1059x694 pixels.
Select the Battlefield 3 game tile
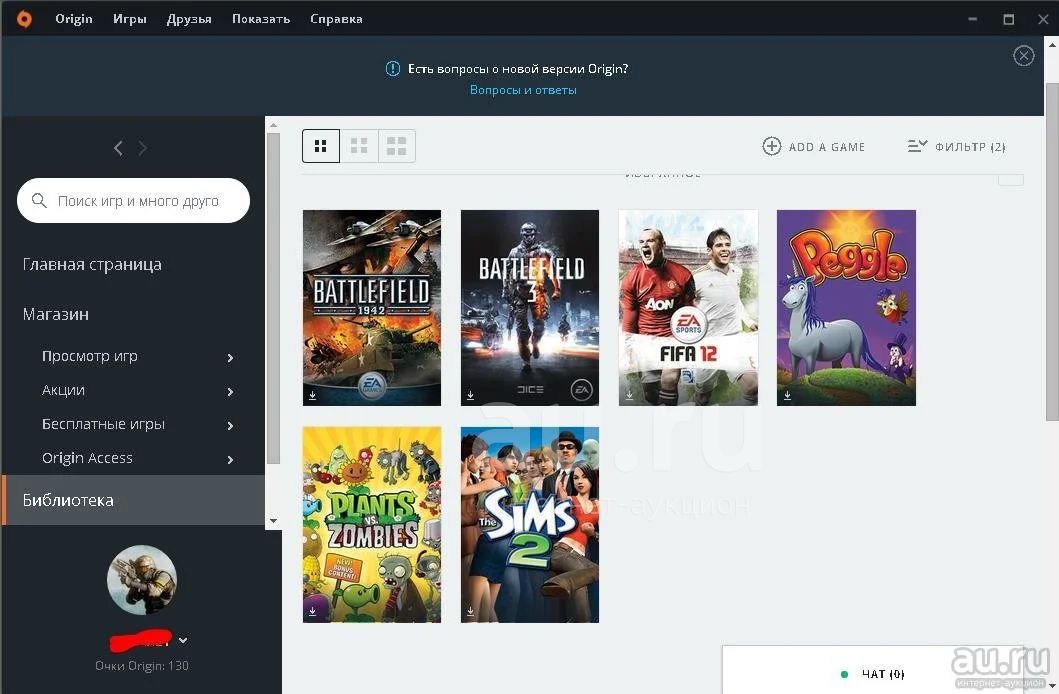pyautogui.click(x=530, y=308)
